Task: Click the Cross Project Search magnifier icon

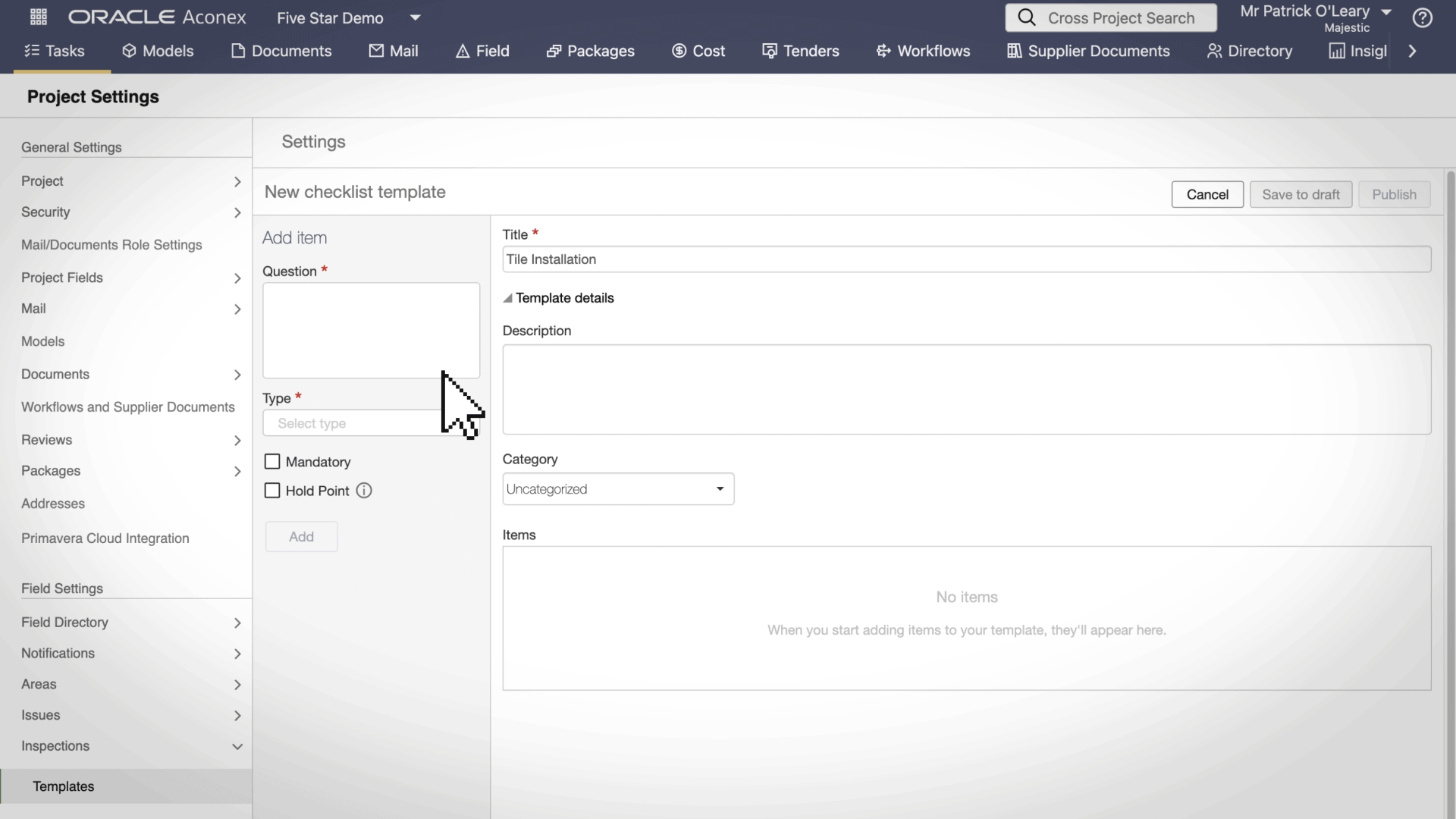Action: click(1026, 17)
